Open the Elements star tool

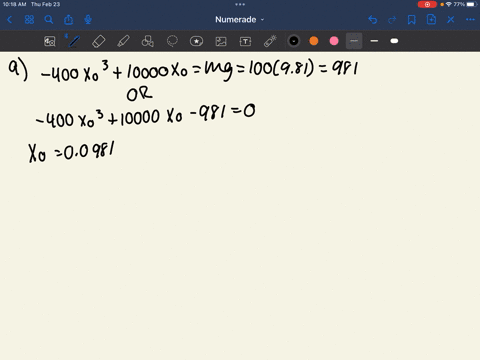click(196, 41)
